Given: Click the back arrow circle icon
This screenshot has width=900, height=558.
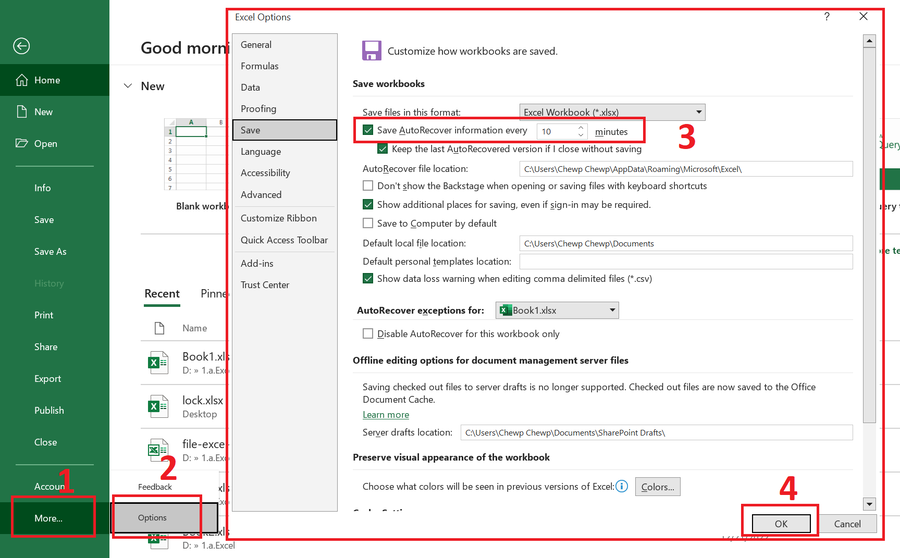Looking at the screenshot, I should [22, 46].
